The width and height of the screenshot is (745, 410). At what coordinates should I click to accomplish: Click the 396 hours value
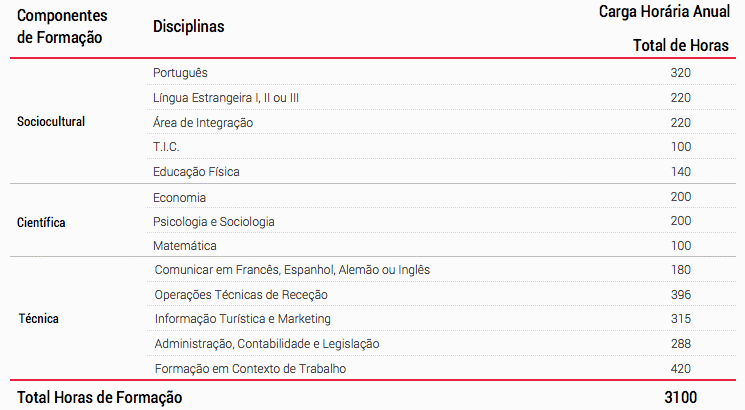click(x=681, y=295)
